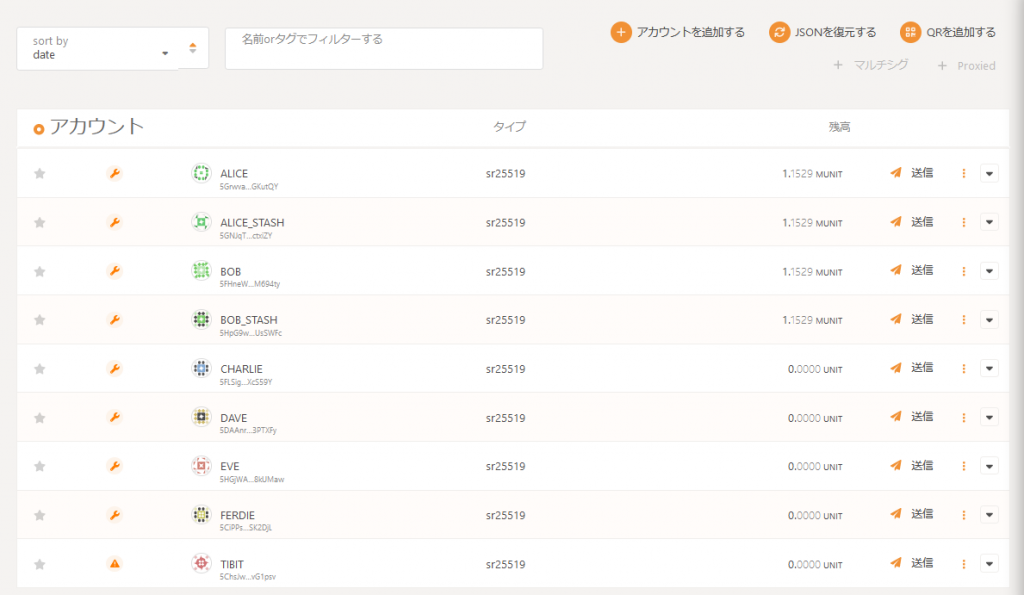Click the CHARLIE account identicon
The width and height of the screenshot is (1024, 595).
point(201,369)
